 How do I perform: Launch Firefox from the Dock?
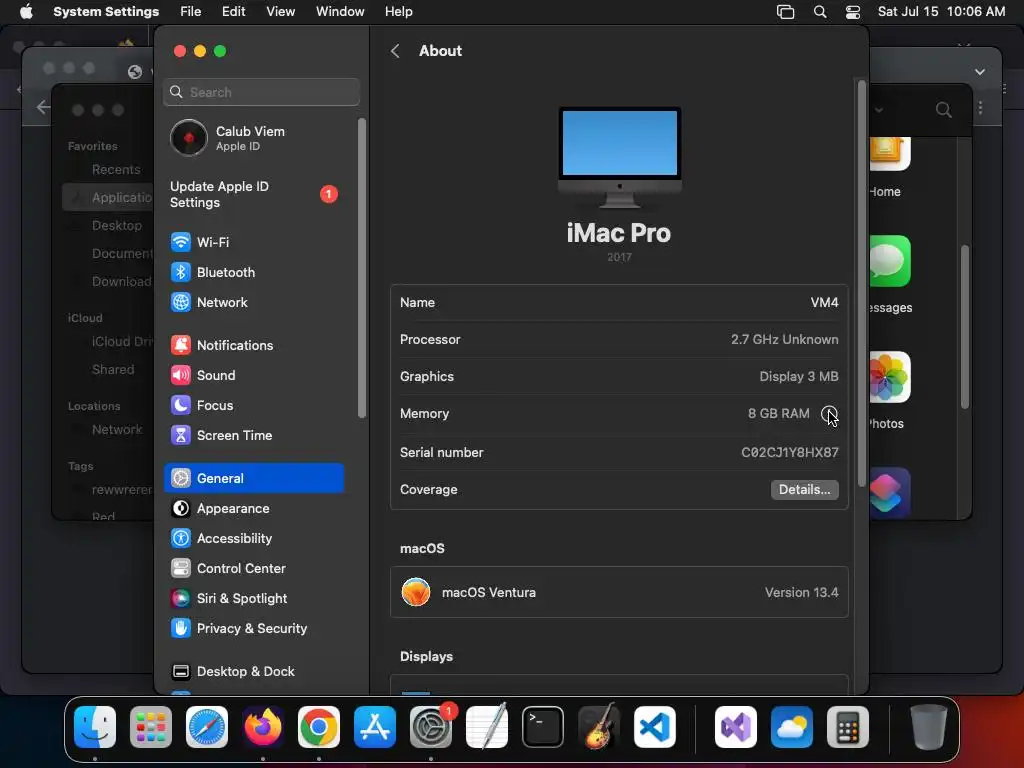(x=263, y=727)
